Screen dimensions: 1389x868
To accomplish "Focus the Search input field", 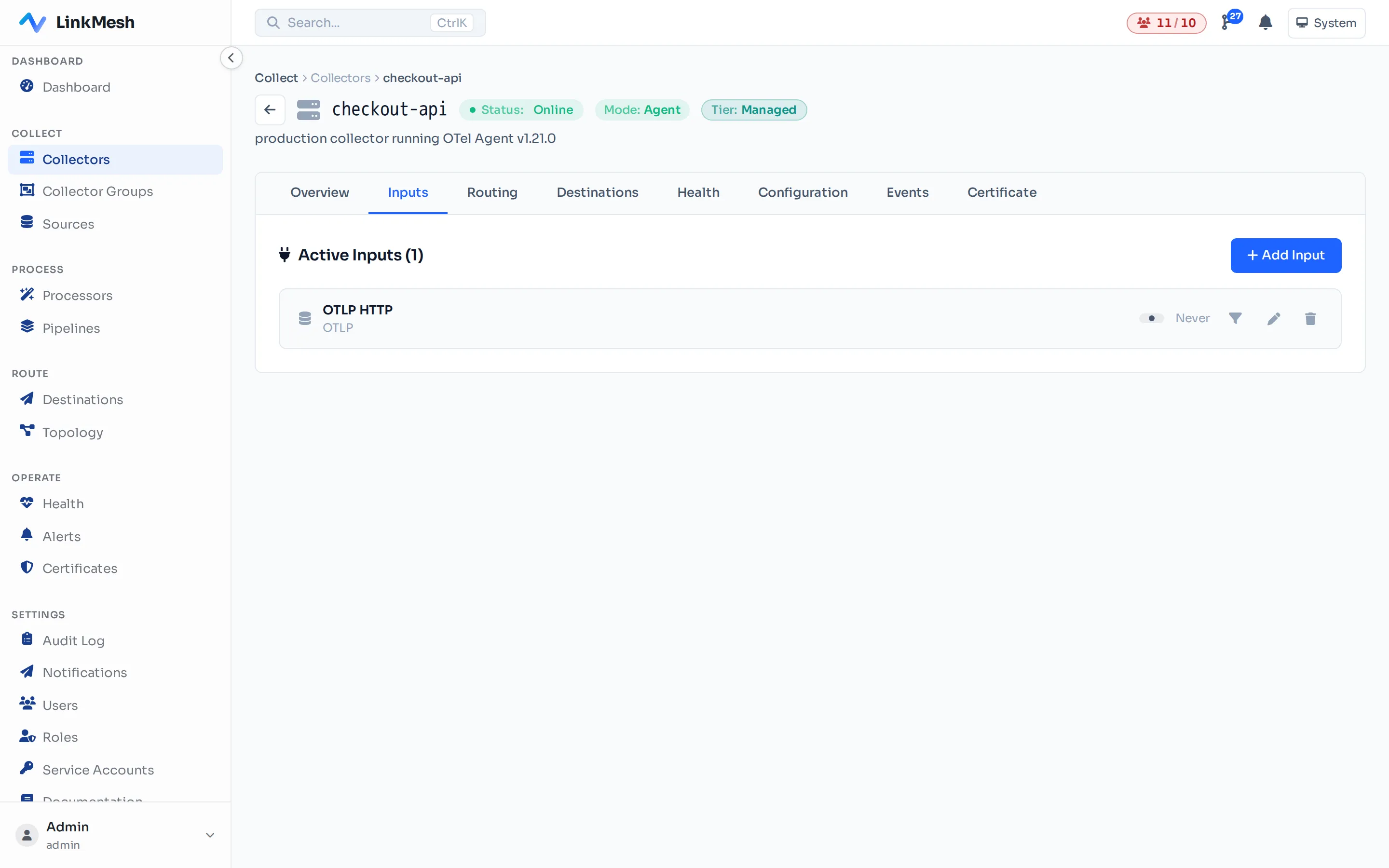I will pos(370,23).
